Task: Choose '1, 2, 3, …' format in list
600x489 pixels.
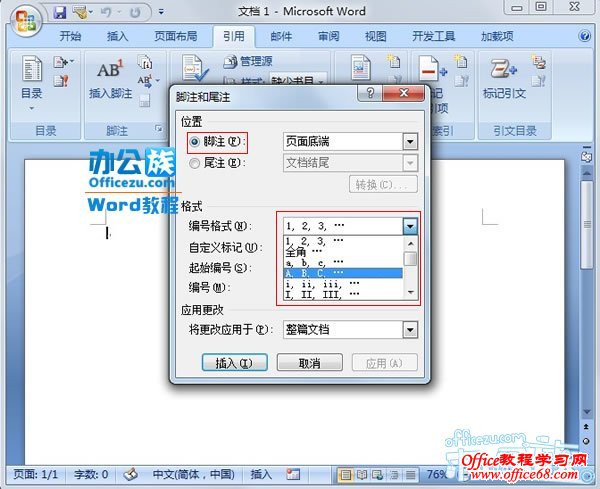Action: coord(343,240)
